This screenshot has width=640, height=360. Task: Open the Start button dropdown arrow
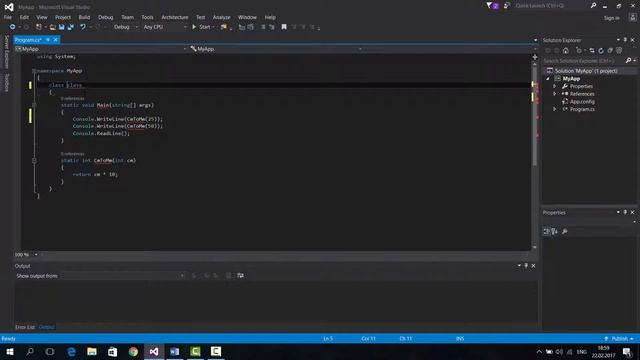pyautogui.click(x=213, y=27)
